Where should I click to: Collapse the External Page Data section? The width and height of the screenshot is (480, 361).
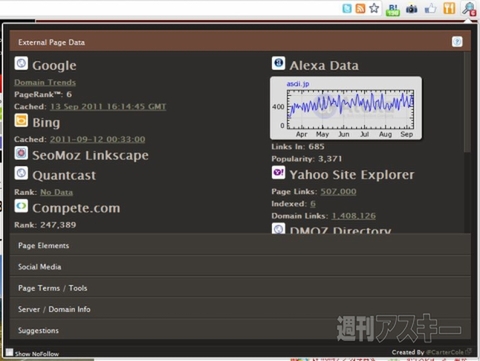click(240, 42)
